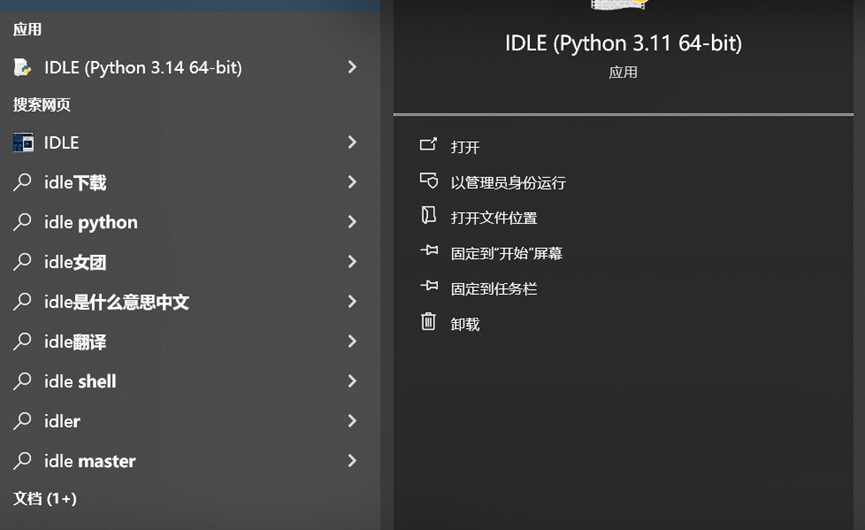Click the trash icon beside 卸载
The width and height of the screenshot is (865, 530).
[428, 321]
